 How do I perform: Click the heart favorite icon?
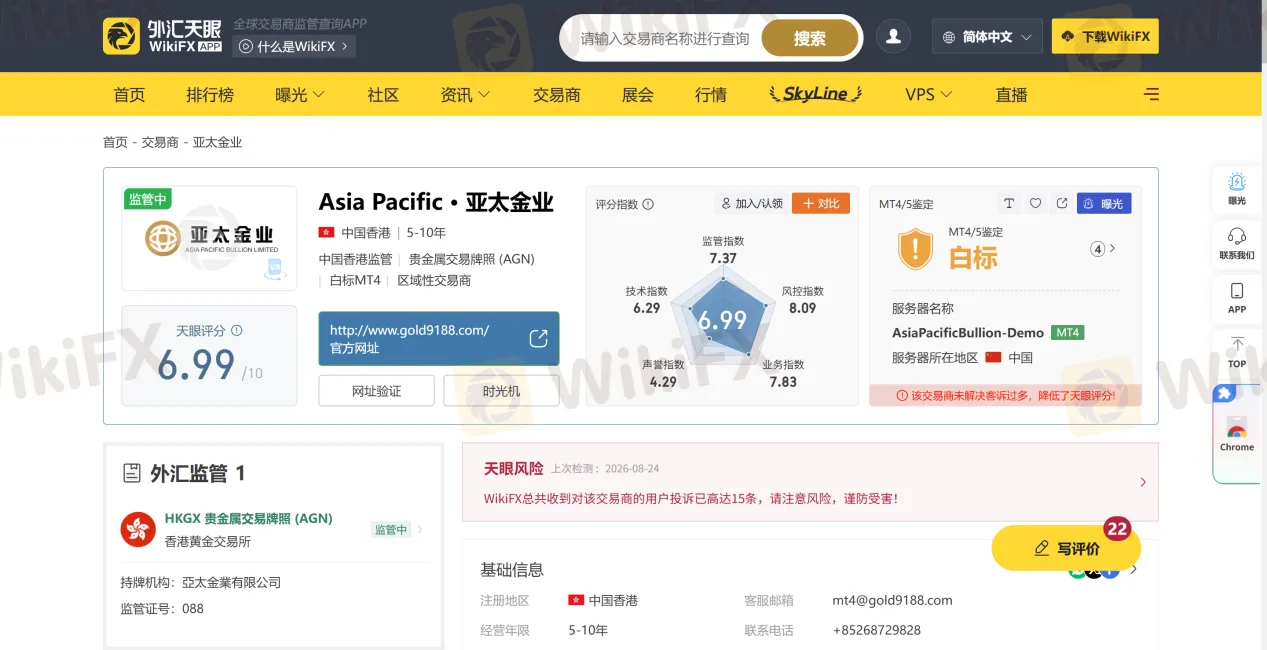click(x=1035, y=203)
